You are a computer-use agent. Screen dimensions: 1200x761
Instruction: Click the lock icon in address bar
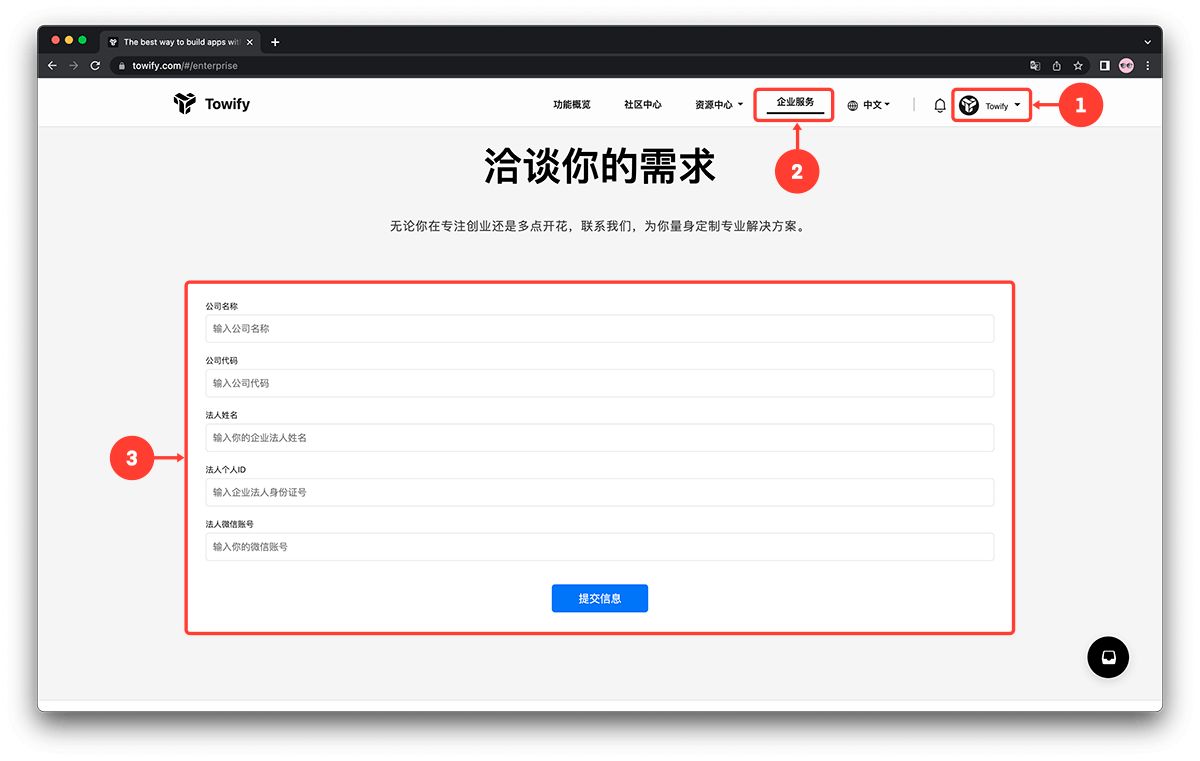tap(121, 66)
